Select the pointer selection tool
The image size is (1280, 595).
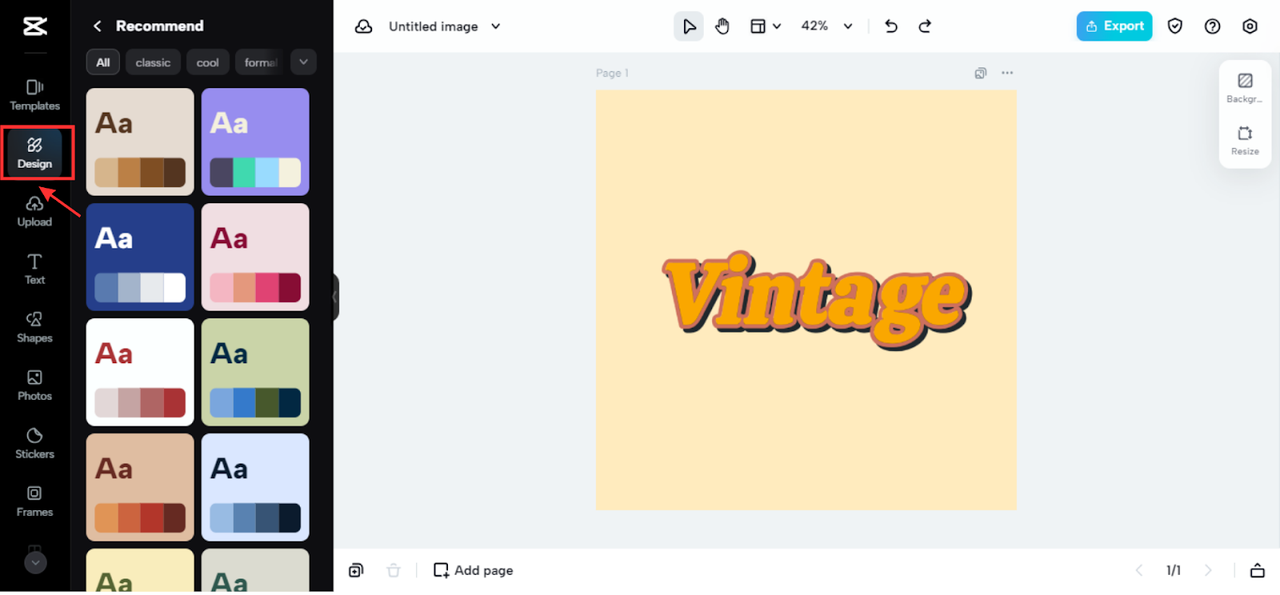coord(689,26)
